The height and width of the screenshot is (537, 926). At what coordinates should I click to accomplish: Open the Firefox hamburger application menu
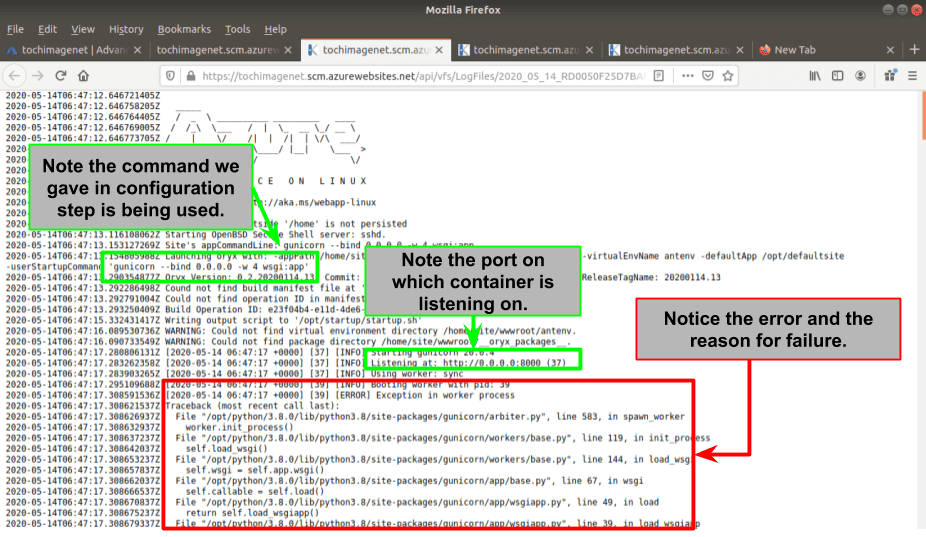click(x=912, y=76)
